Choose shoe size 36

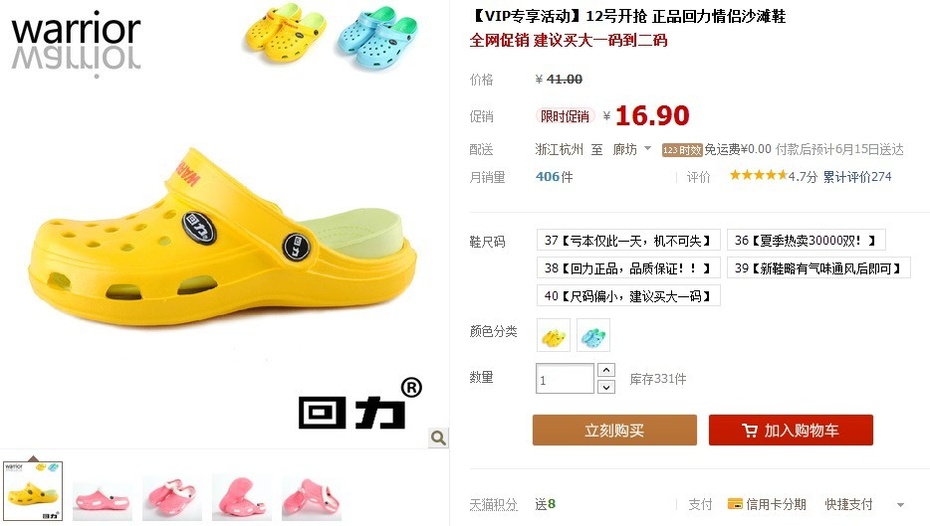(806, 240)
